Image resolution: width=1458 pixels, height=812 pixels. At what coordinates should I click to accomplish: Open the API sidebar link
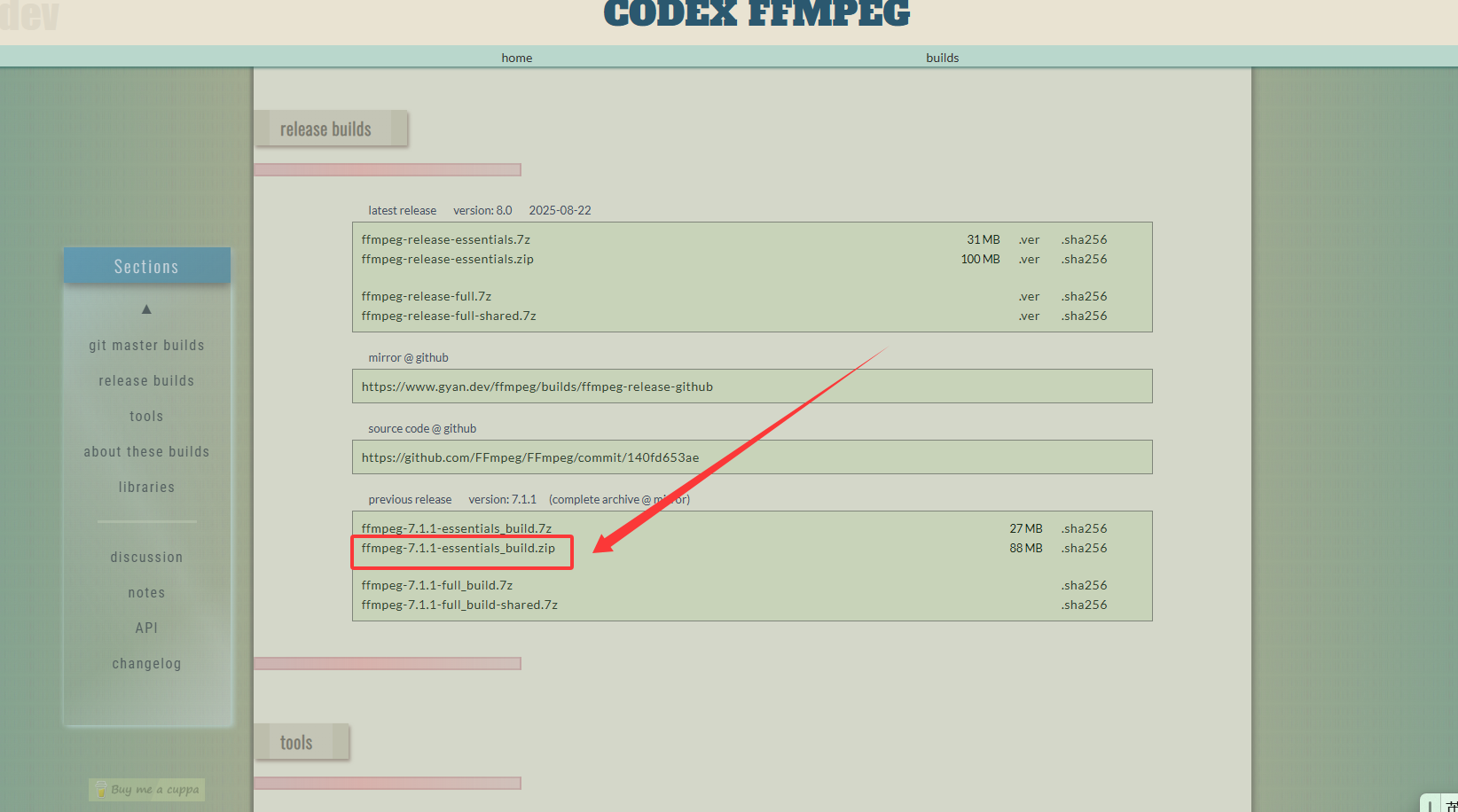click(146, 629)
